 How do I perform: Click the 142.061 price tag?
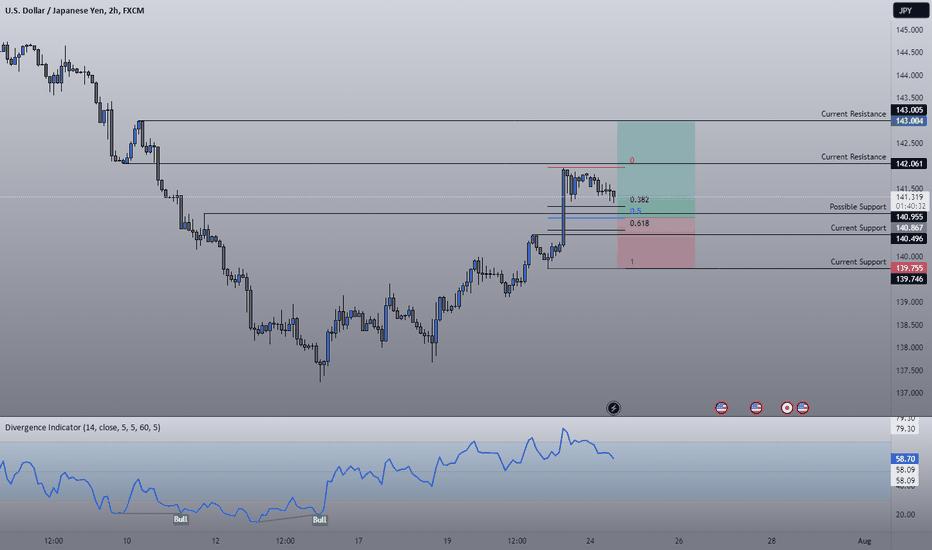pos(909,164)
